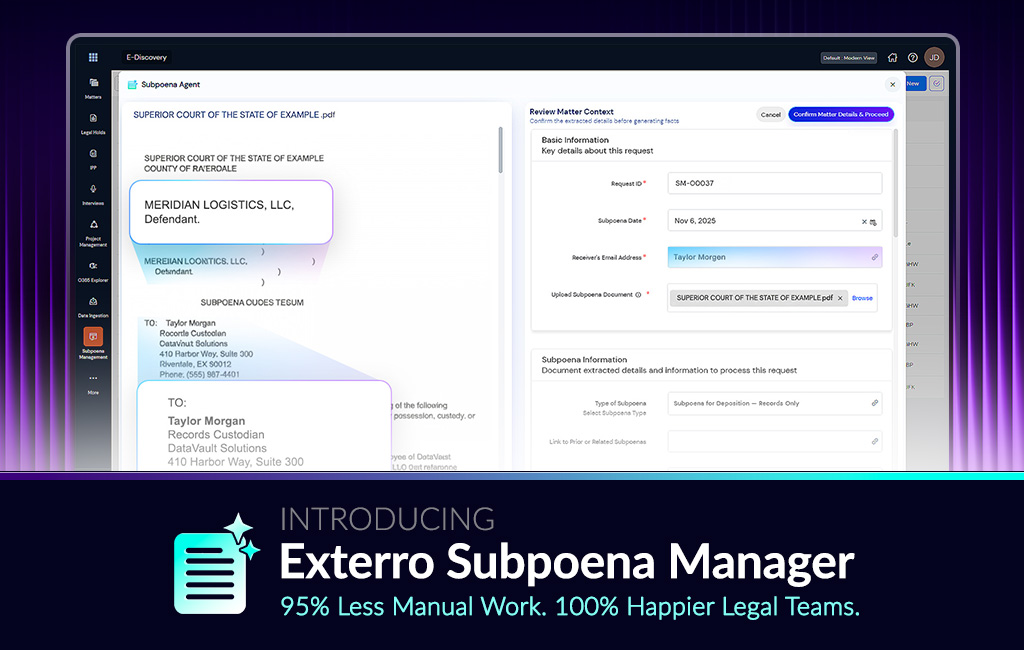Open Data Ingestion in the sidebar
Viewport: 1024px width, 650px height.
coord(93,306)
